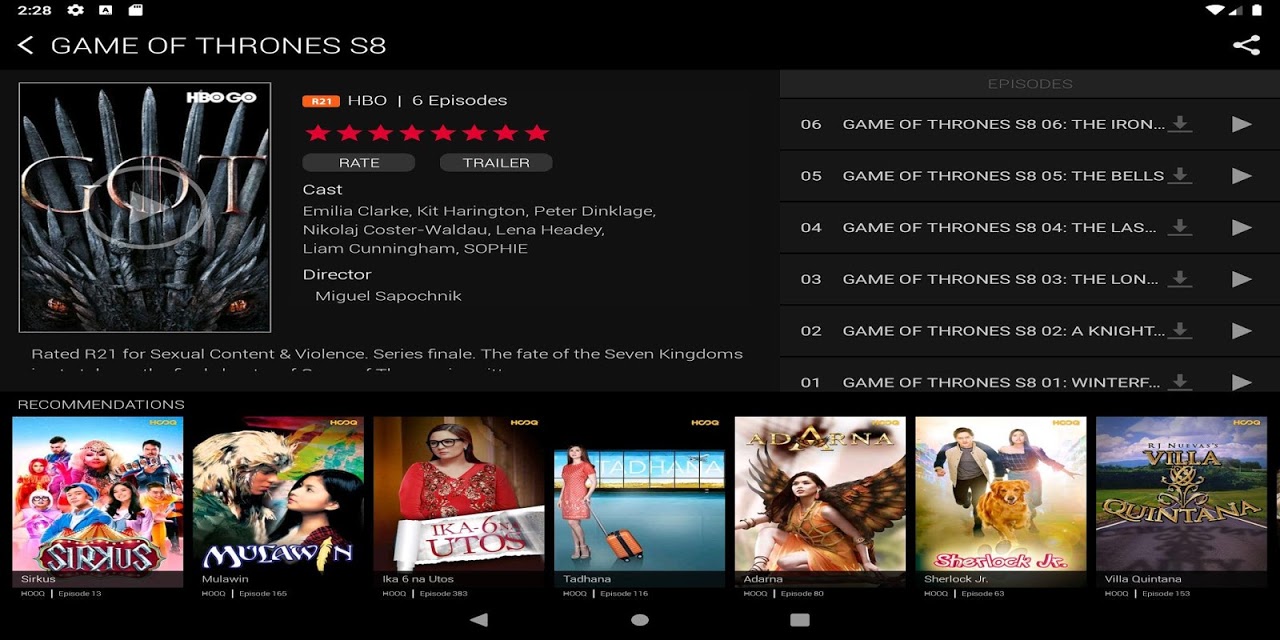The width and height of the screenshot is (1280, 640).
Task: Open the Adarna recommendation poster
Action: tap(820, 501)
